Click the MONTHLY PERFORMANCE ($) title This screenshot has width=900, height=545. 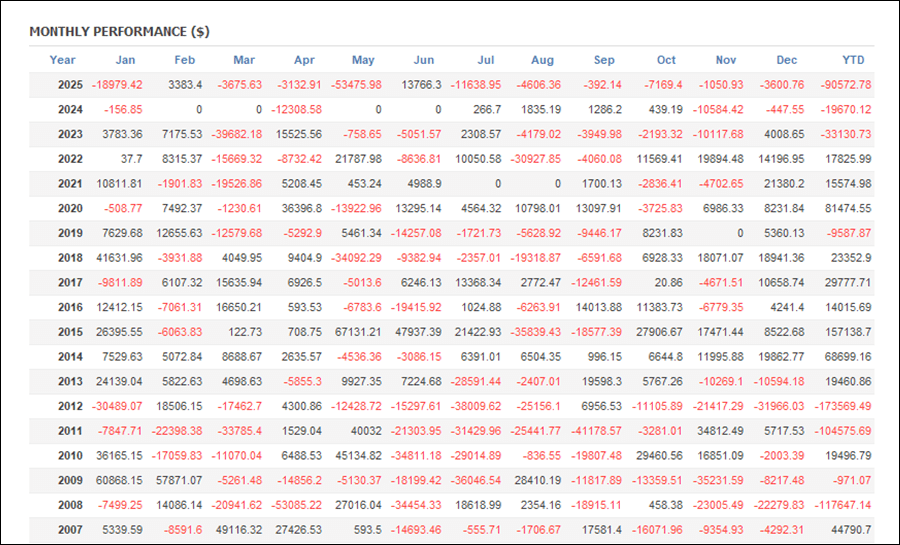[119, 31]
